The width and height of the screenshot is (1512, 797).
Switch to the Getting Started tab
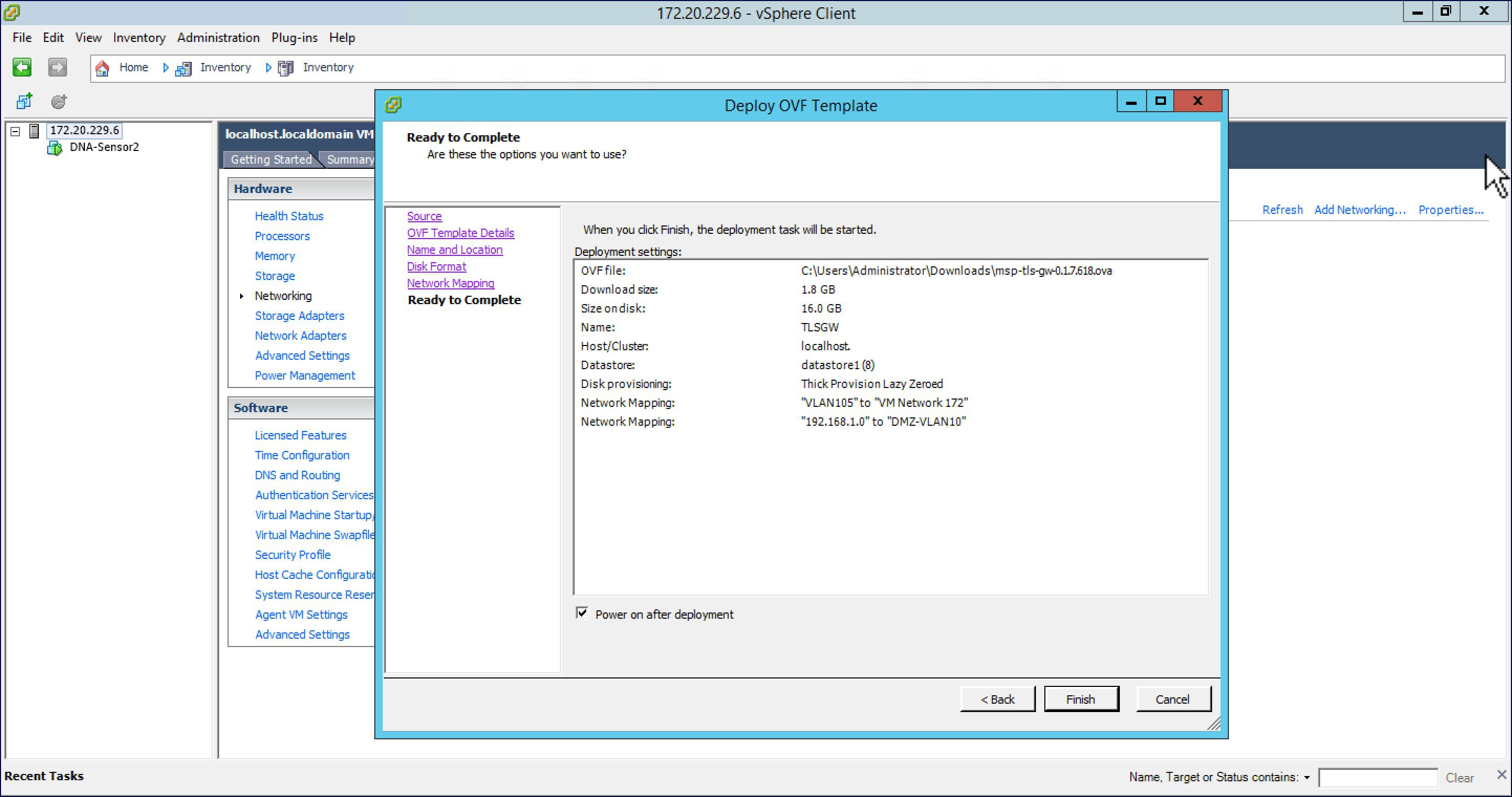(271, 159)
